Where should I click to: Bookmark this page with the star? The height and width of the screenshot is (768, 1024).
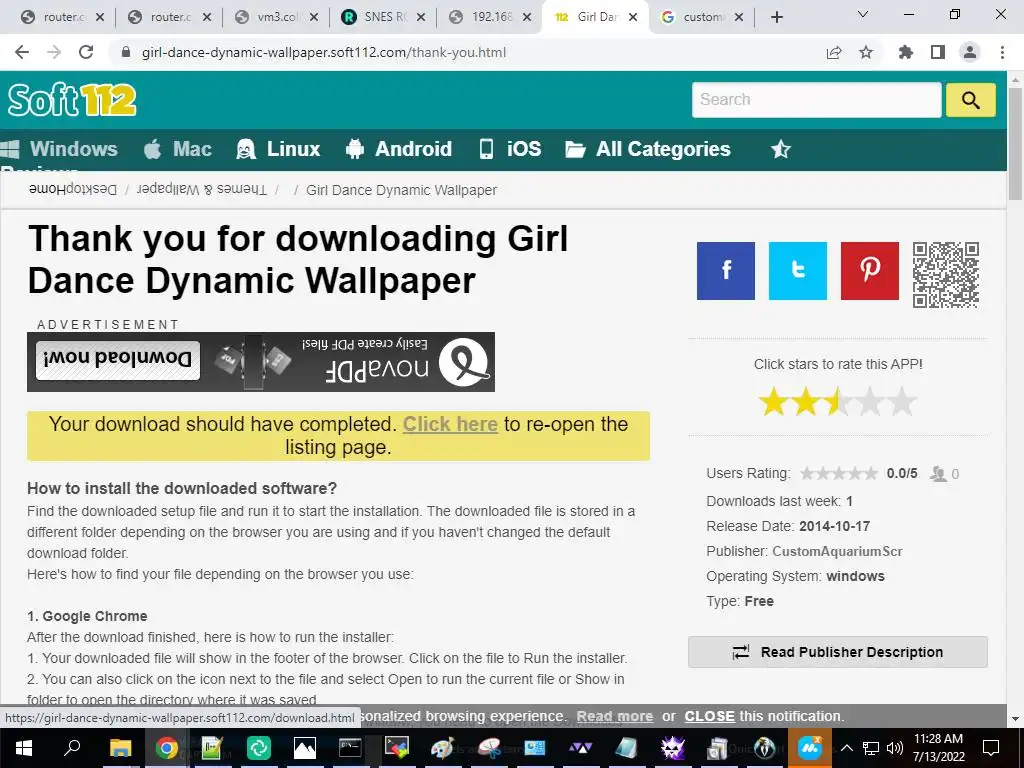click(x=866, y=52)
